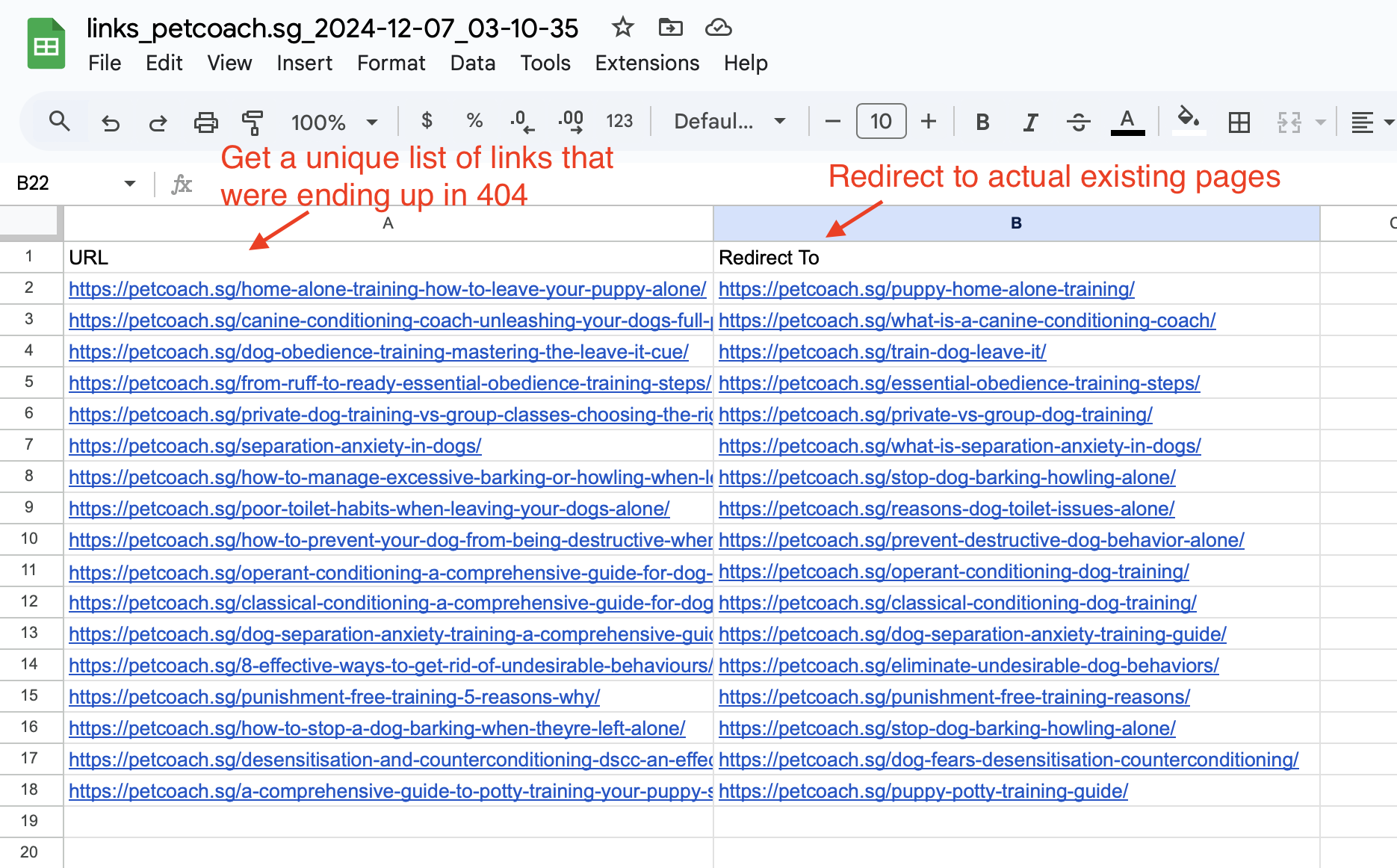Open the View menu
The image size is (1397, 868).
point(229,63)
